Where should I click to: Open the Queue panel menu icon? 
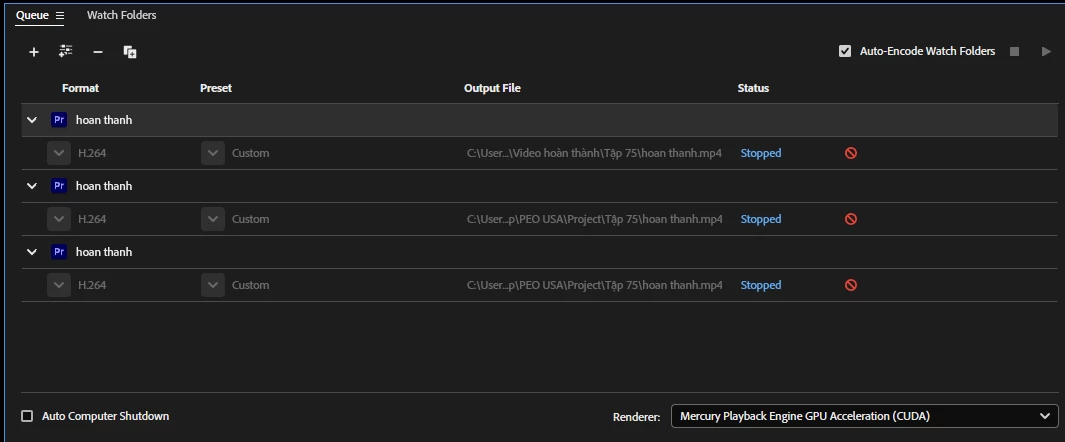tap(60, 15)
